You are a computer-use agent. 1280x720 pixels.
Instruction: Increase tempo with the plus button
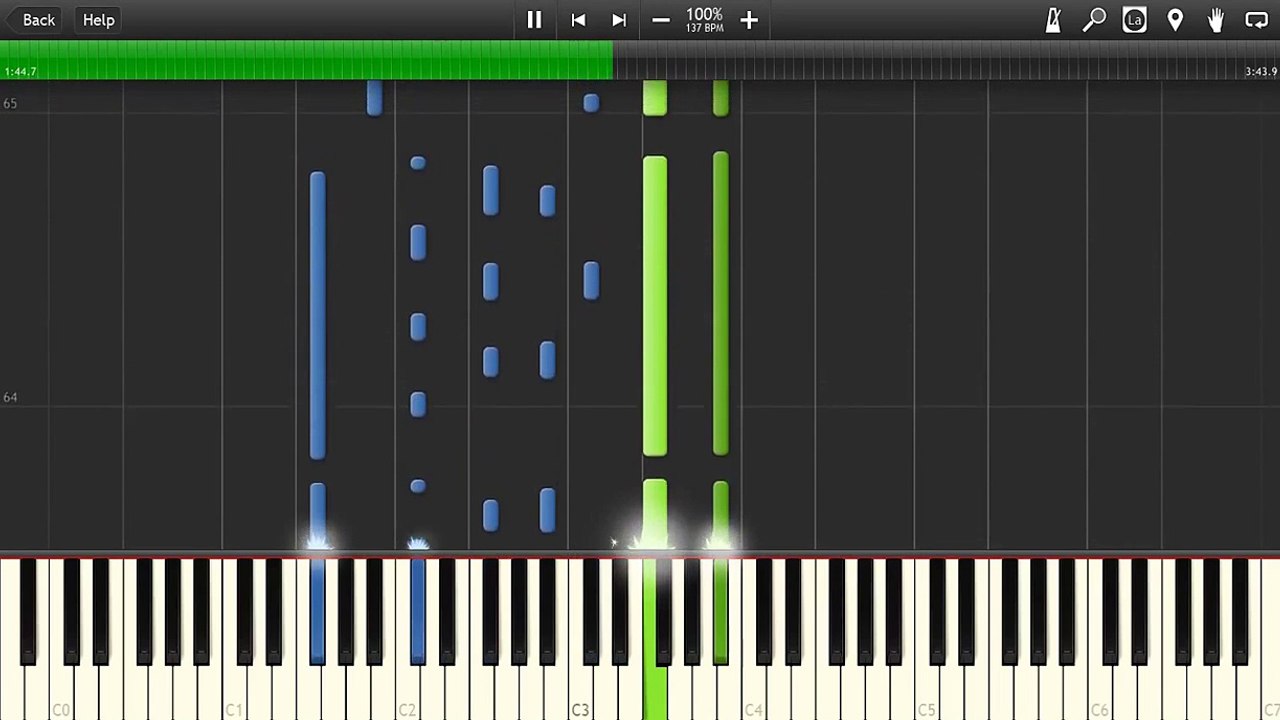[x=749, y=20]
